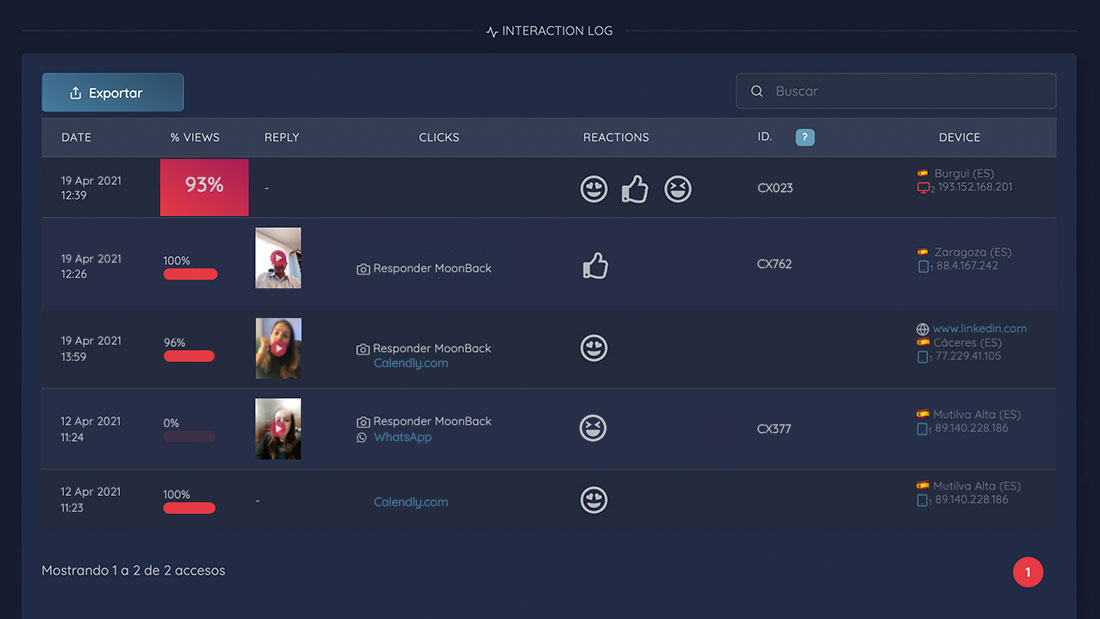Click the REACTIONS column header
Viewport: 1100px width, 619px height.
tap(616, 138)
